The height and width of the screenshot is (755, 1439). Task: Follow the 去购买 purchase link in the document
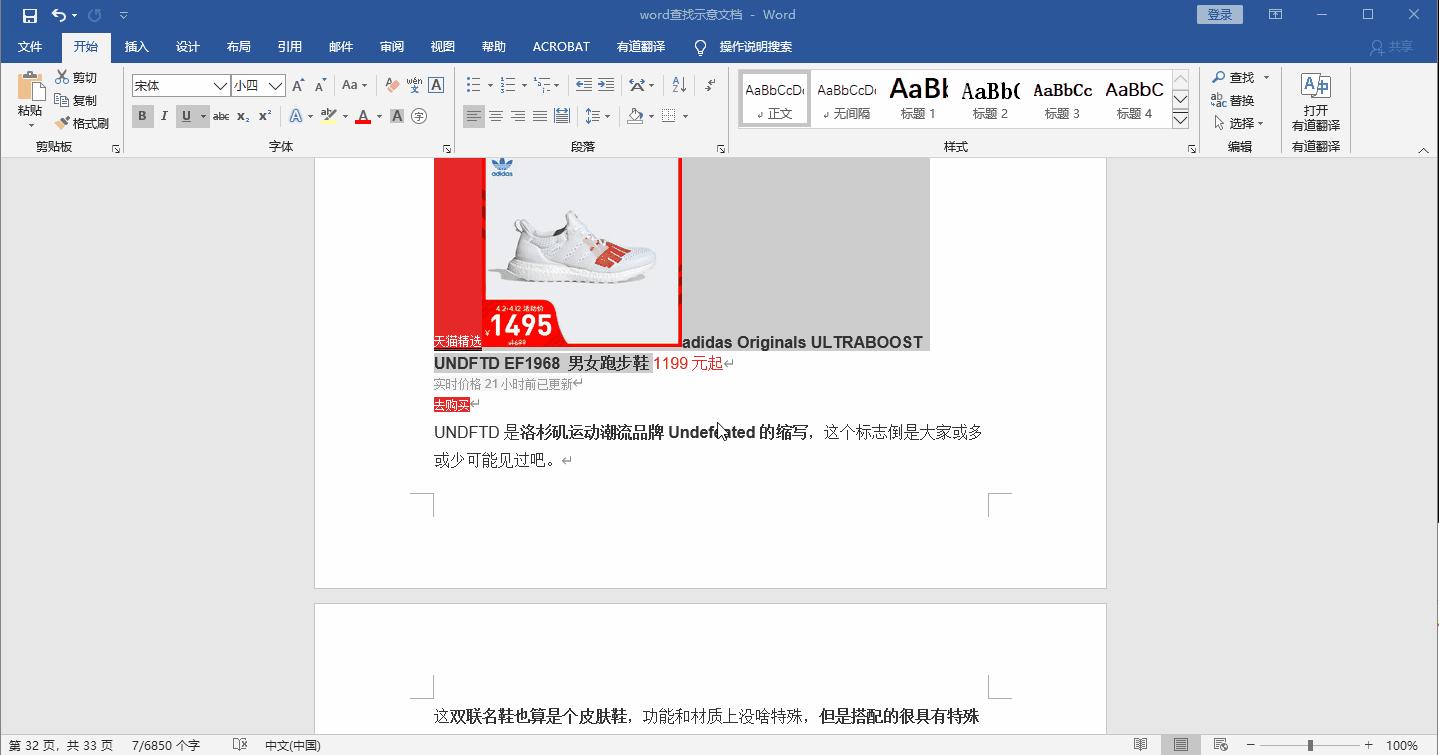[450, 404]
